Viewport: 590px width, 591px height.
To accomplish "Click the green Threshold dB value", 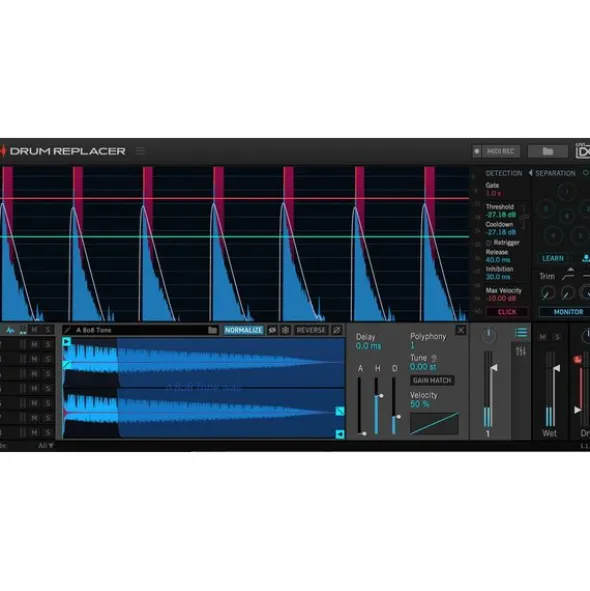I will (x=501, y=215).
